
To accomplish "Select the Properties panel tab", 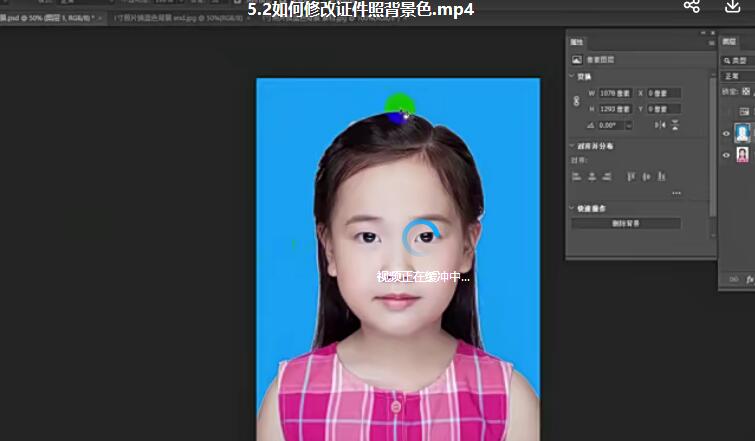I will pos(578,42).
